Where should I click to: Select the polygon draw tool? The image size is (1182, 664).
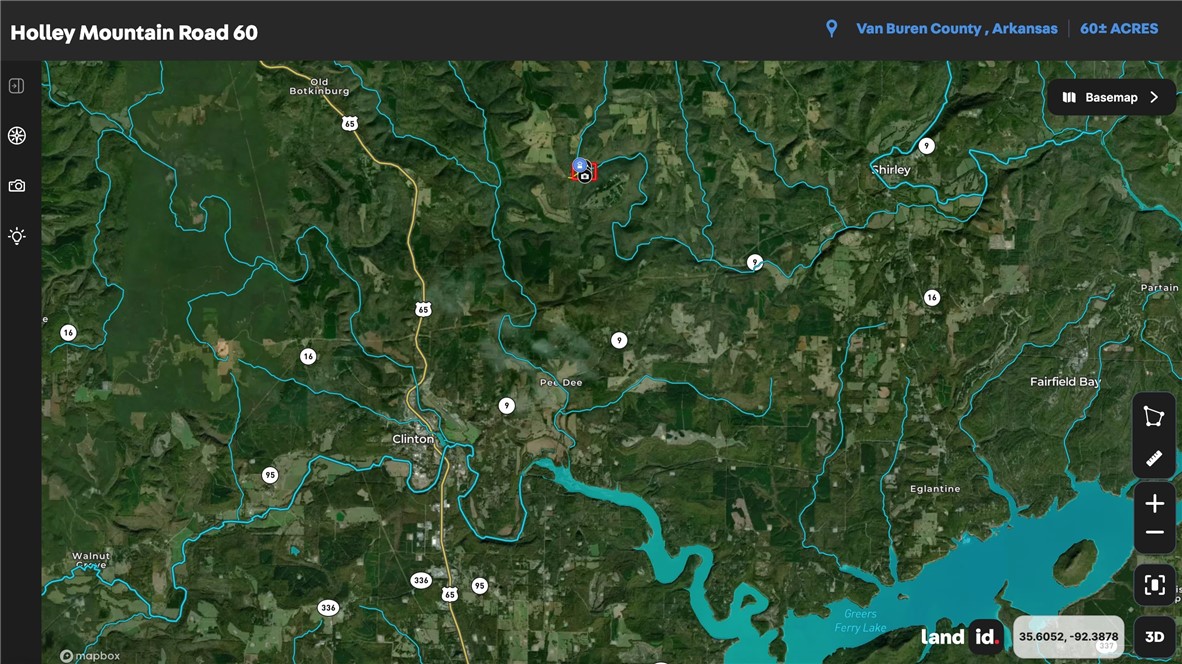(x=1154, y=416)
